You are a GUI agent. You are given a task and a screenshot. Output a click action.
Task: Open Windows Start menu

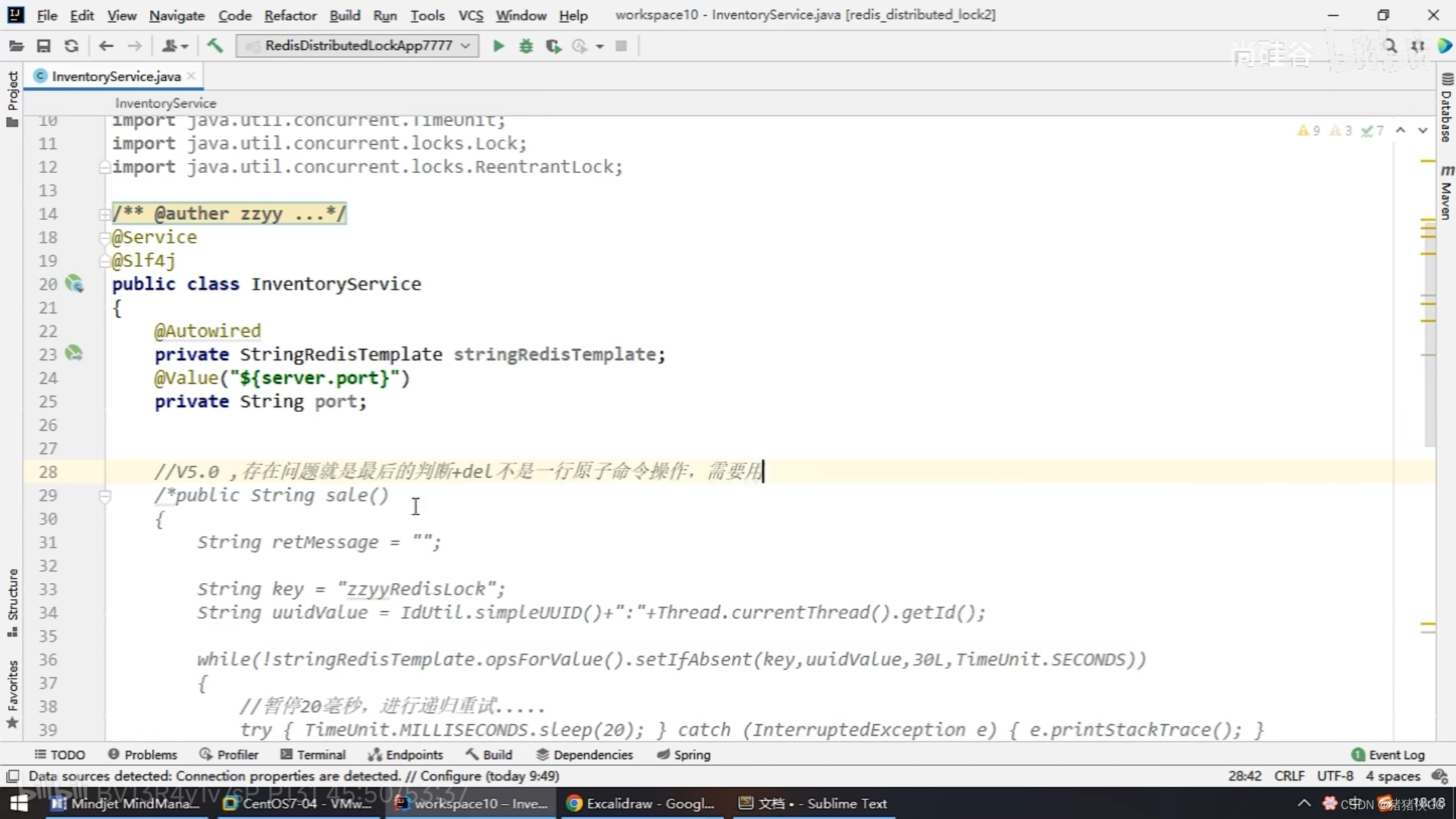click(x=19, y=803)
